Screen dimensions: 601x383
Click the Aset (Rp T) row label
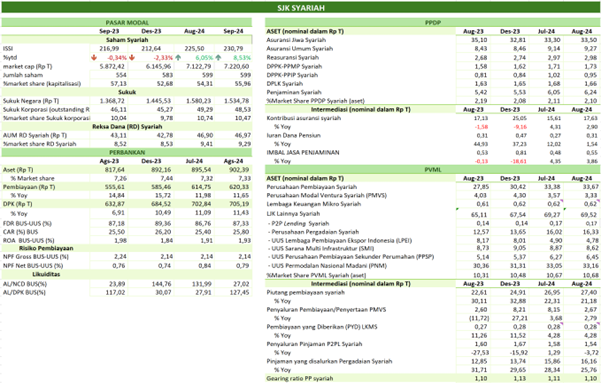point(18,169)
